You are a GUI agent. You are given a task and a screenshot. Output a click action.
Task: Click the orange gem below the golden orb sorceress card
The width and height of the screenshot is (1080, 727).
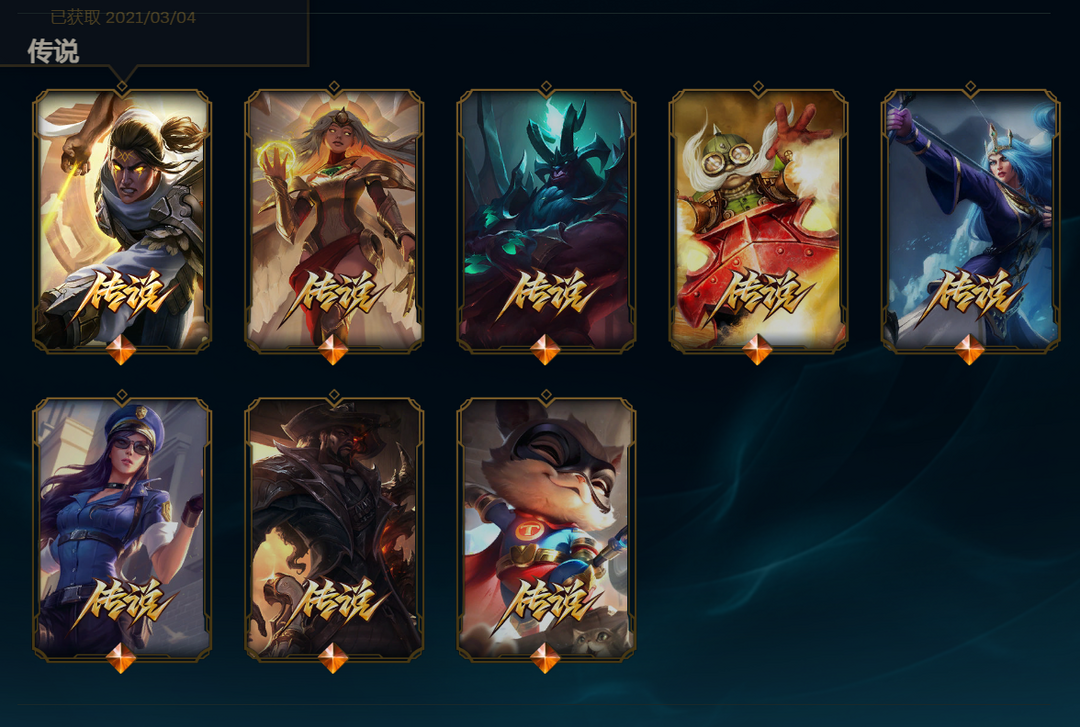[333, 349]
